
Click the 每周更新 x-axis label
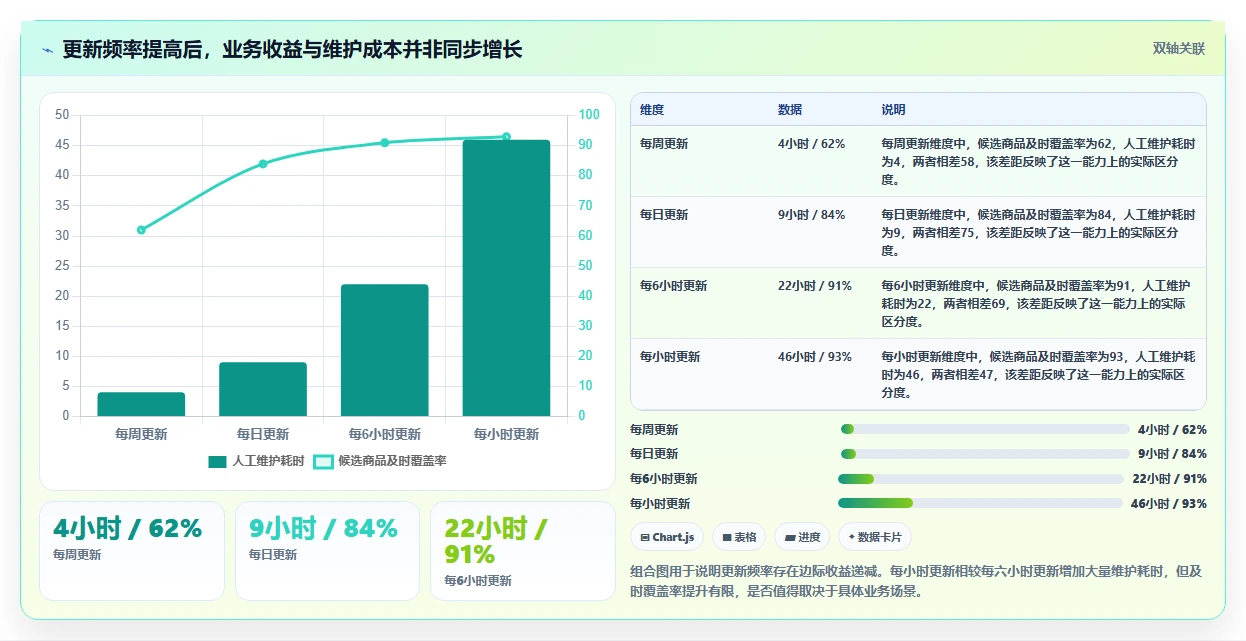[141, 434]
